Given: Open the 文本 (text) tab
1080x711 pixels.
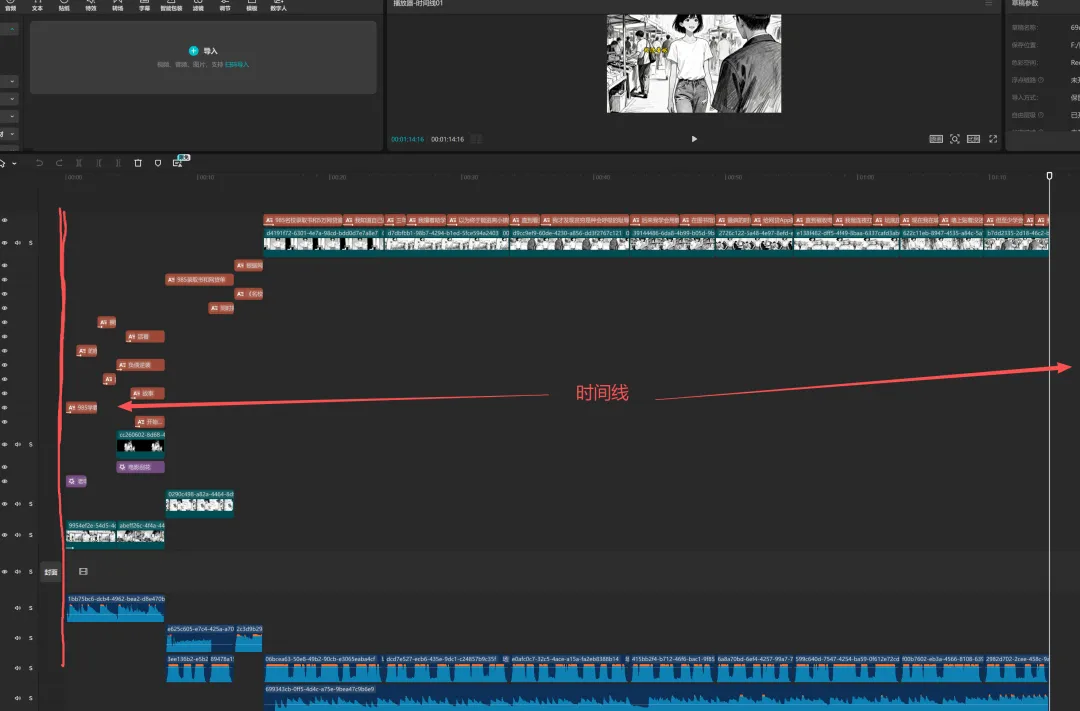Looking at the screenshot, I should [37, 6].
